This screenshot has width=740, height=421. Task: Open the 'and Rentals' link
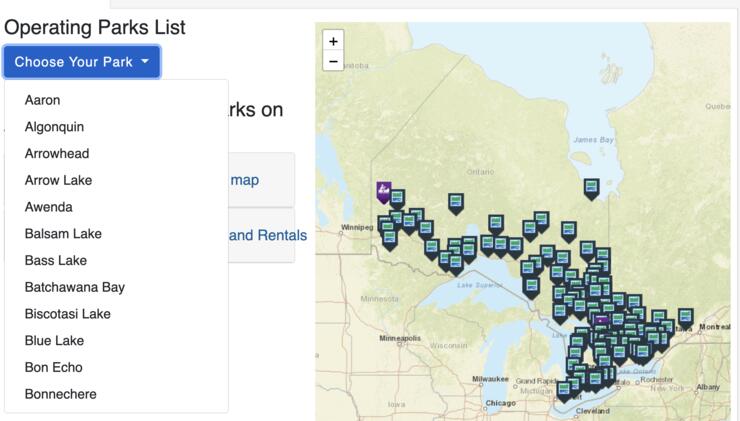coord(267,235)
